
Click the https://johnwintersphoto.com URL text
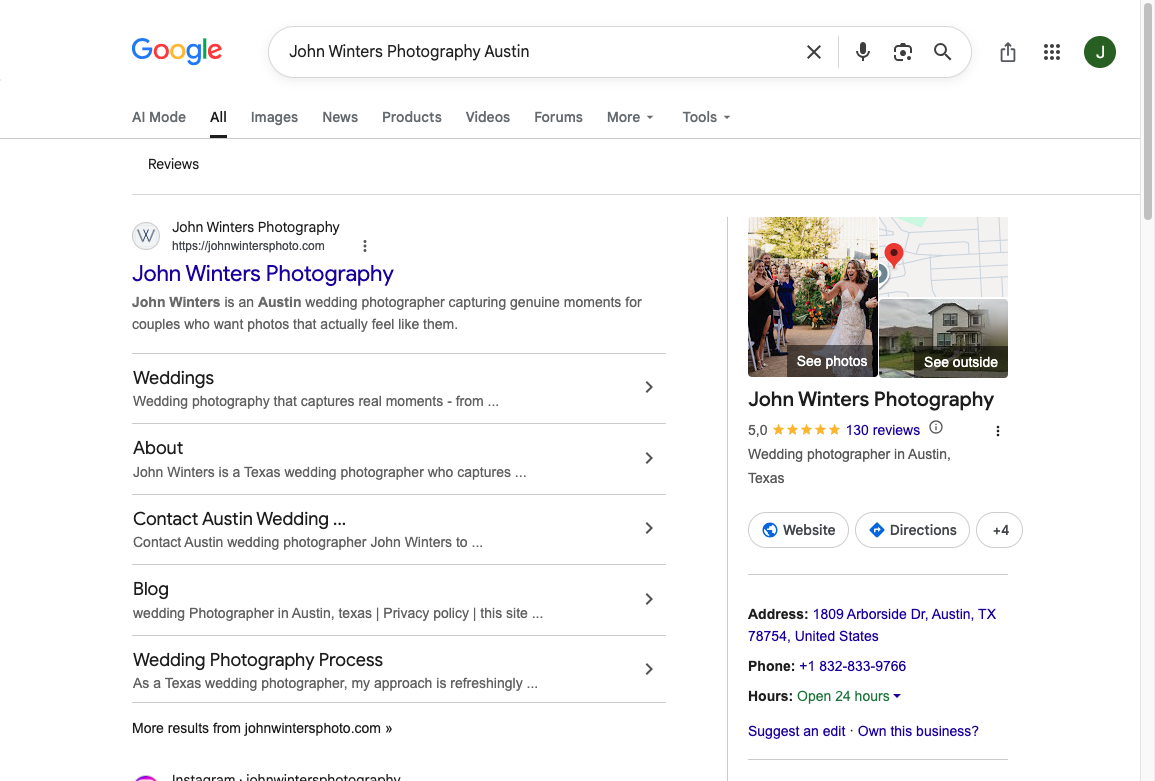(248, 246)
